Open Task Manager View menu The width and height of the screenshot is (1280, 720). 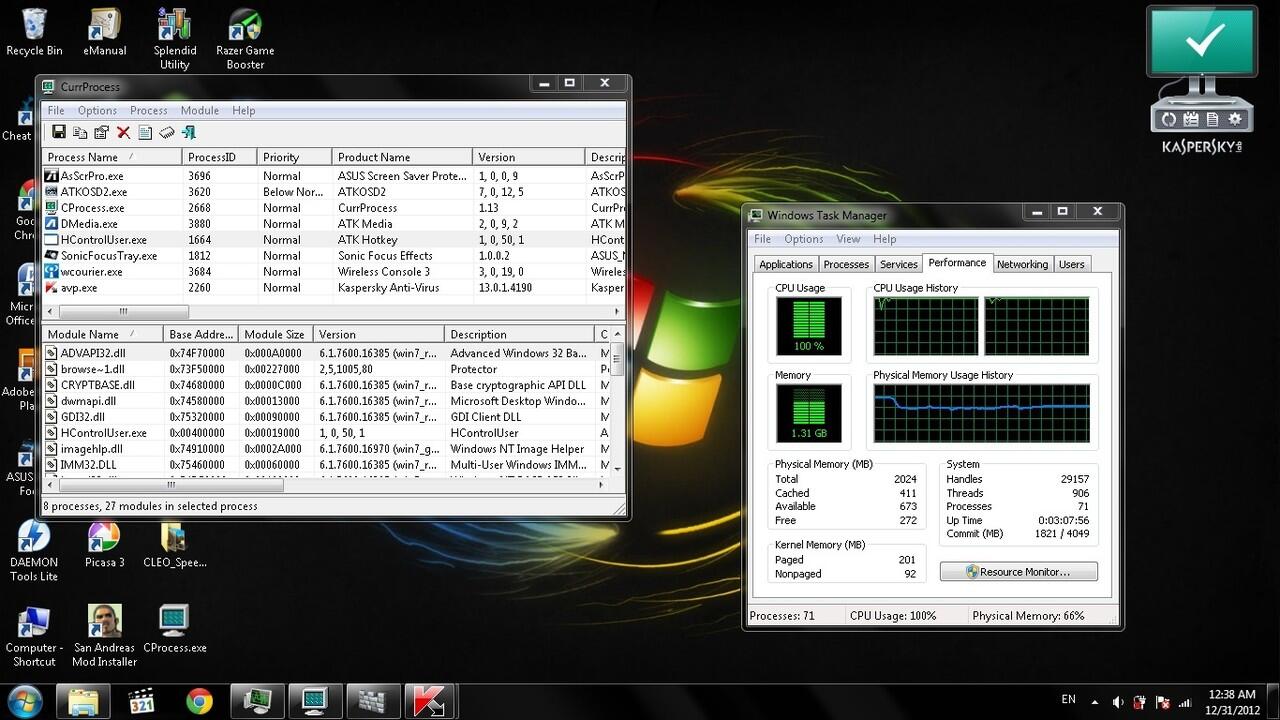pos(848,239)
